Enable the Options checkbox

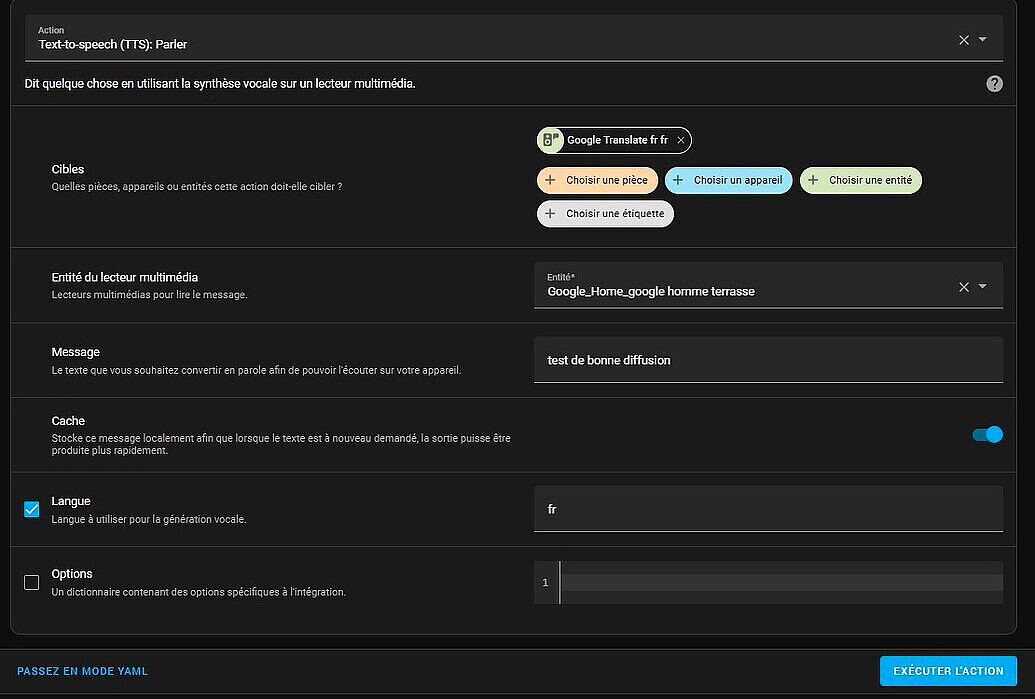click(x=31, y=582)
